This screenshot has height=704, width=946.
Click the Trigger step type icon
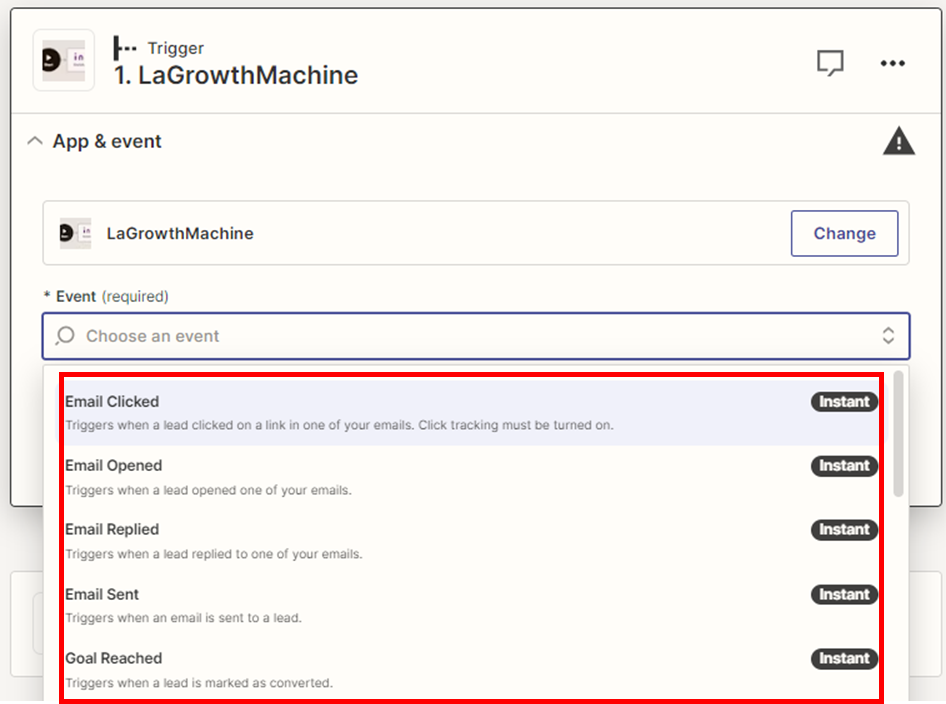tap(125, 48)
